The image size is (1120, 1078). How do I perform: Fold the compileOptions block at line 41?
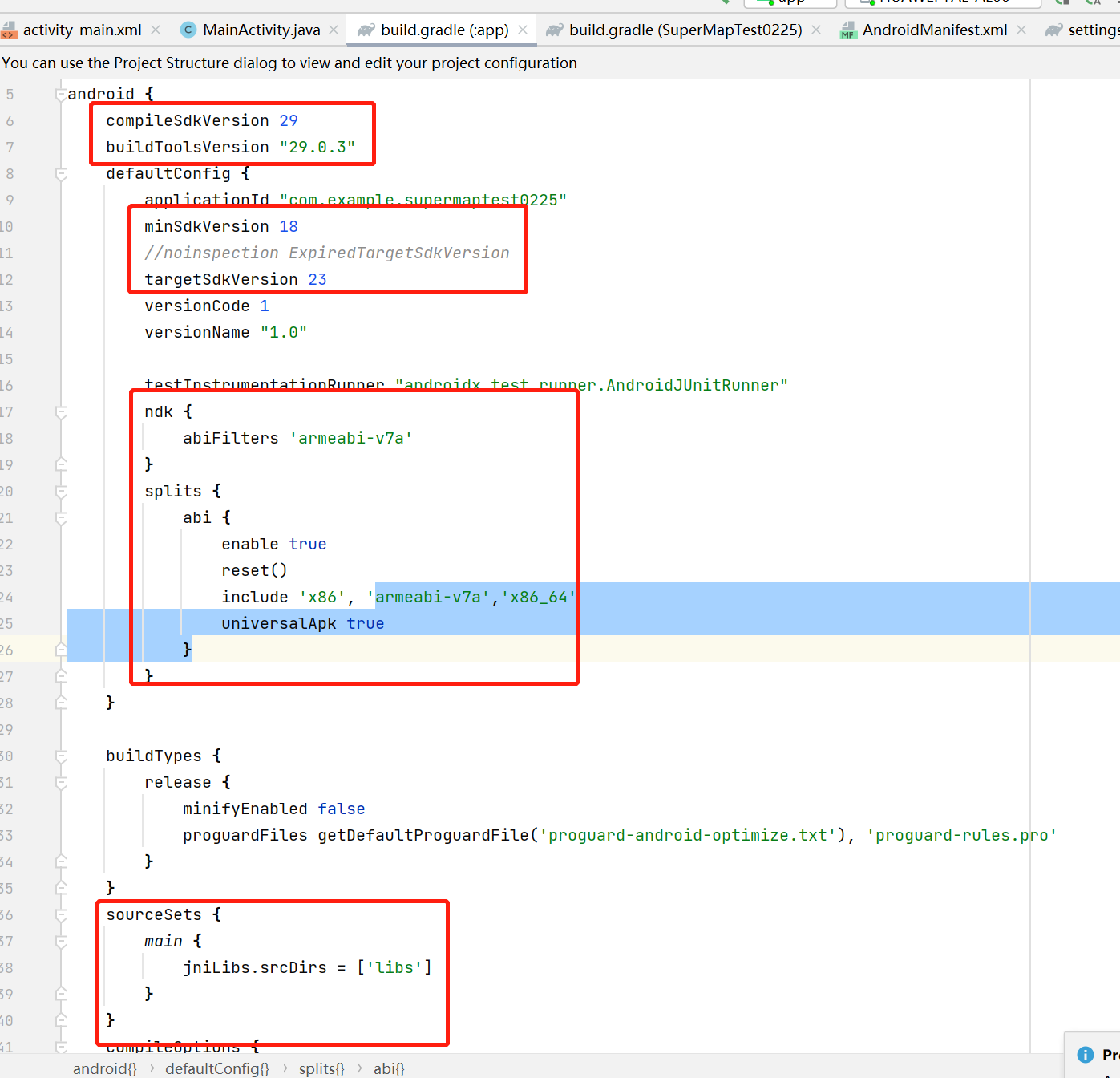[x=61, y=1047]
